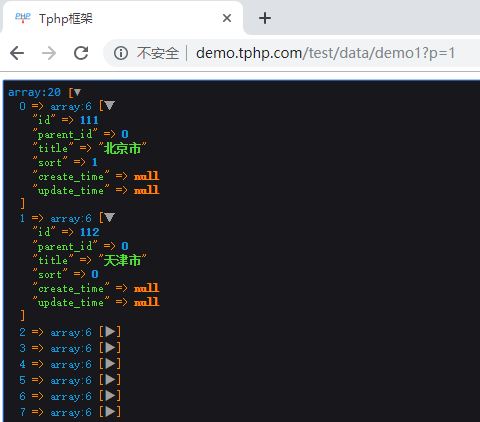Image resolution: width=480 pixels, height=422 pixels.
Task: Expand array item 6
Action: pyautogui.click(x=110, y=396)
